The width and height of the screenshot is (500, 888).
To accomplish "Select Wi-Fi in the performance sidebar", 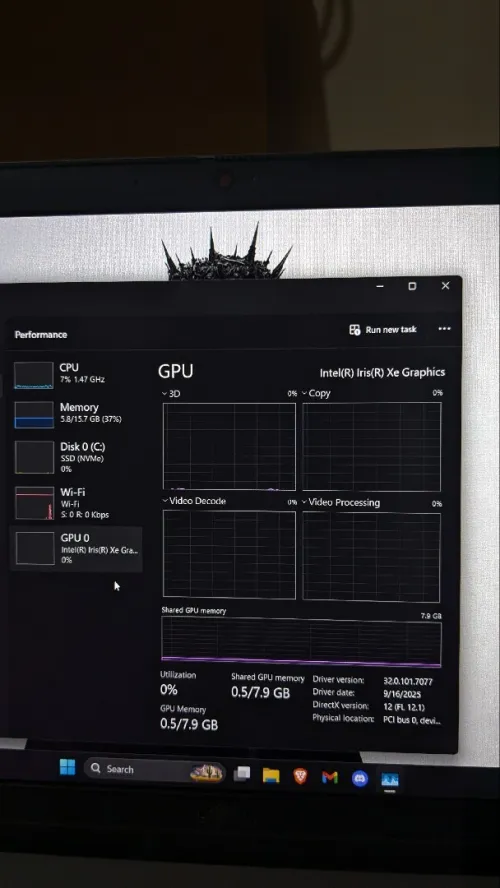I will point(76,503).
